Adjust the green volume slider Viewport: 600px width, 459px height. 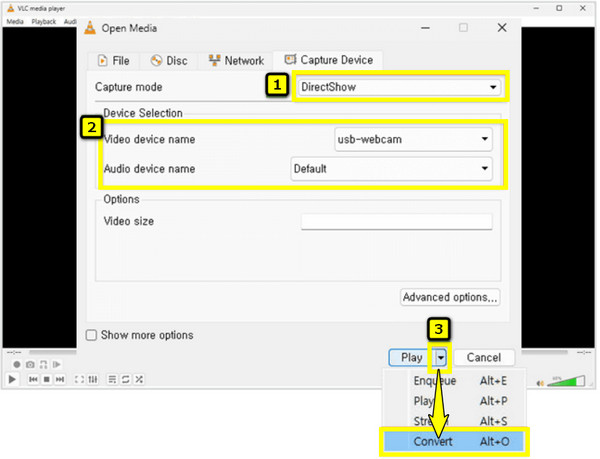coord(566,381)
